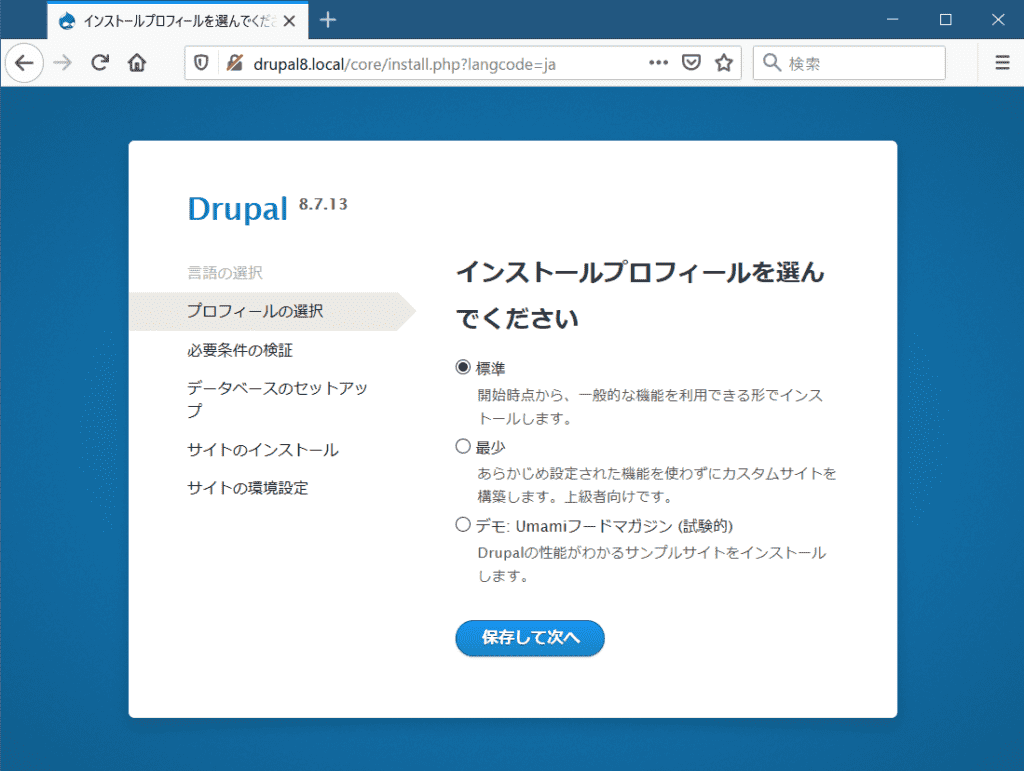This screenshot has height=771, width=1024.
Task: Go to the browser home page icon
Action: pos(137,63)
